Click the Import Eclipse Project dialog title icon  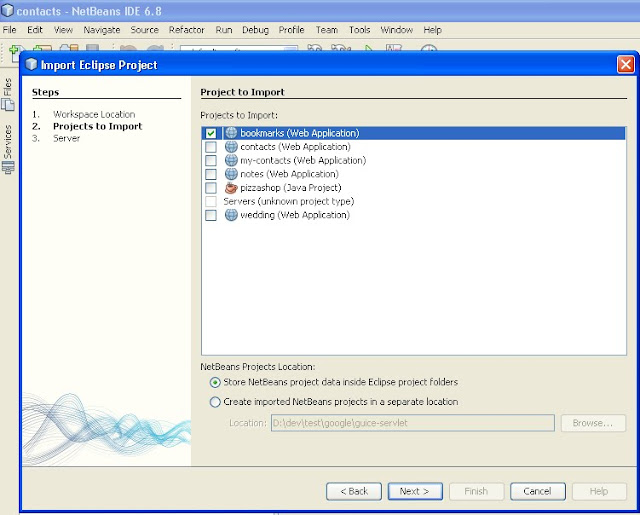pos(31,64)
